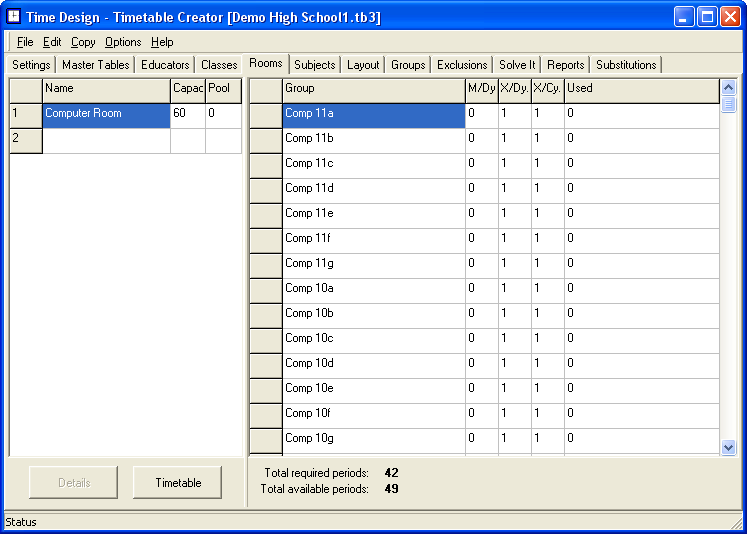Open the Substitutions tab
Image resolution: width=747 pixels, height=534 pixels.
coord(626,65)
